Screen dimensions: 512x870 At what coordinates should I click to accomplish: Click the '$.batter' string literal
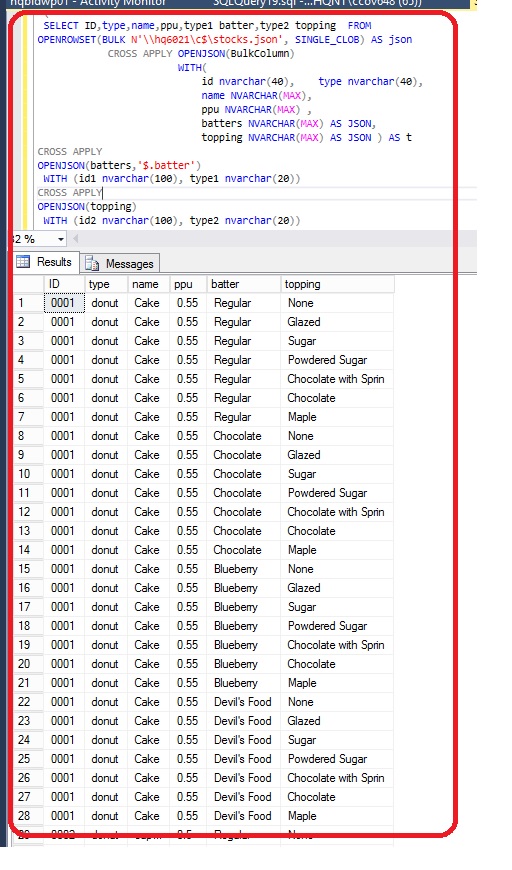[166, 165]
